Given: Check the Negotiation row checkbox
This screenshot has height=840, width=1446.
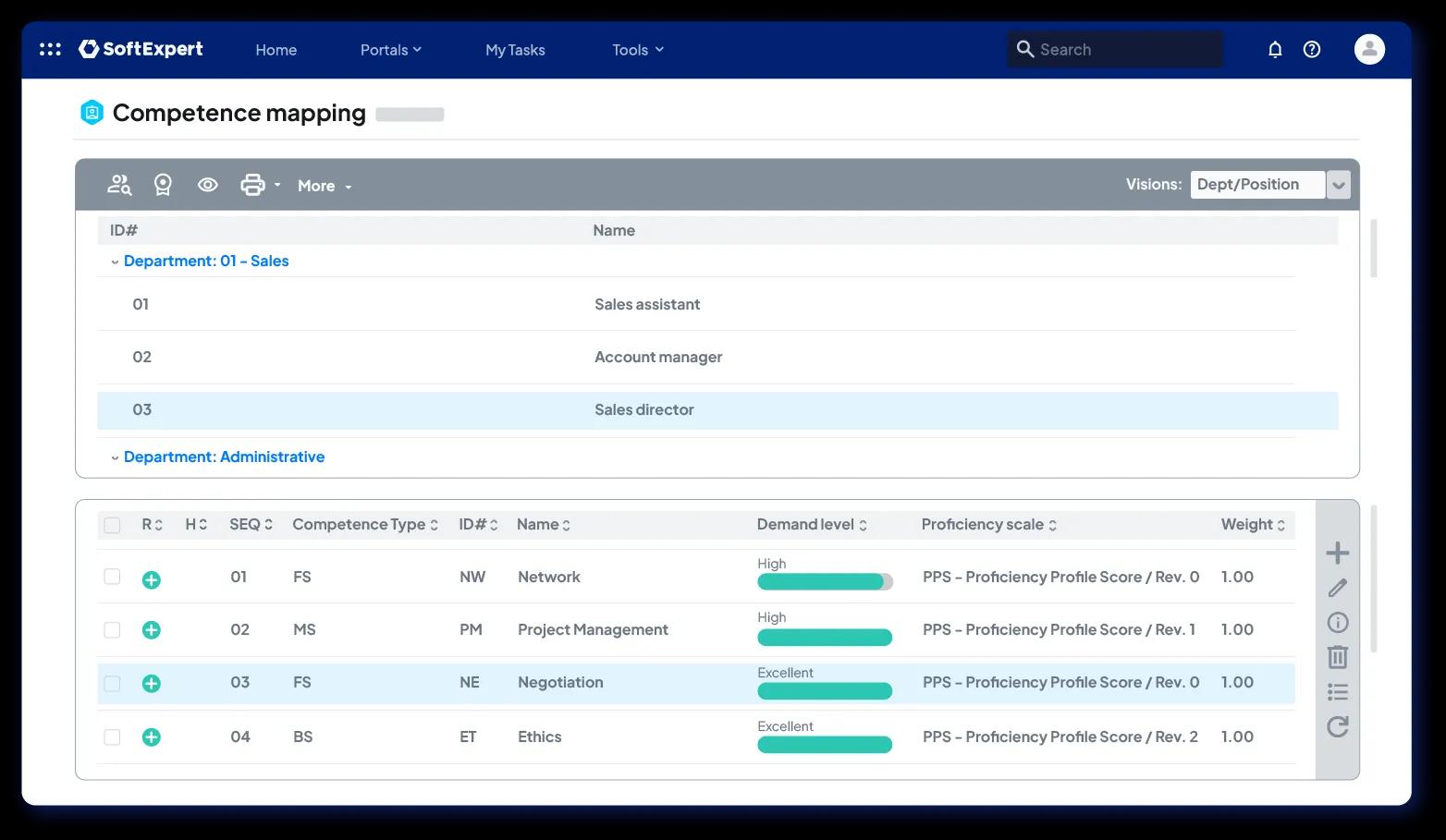Looking at the screenshot, I should 112,684.
